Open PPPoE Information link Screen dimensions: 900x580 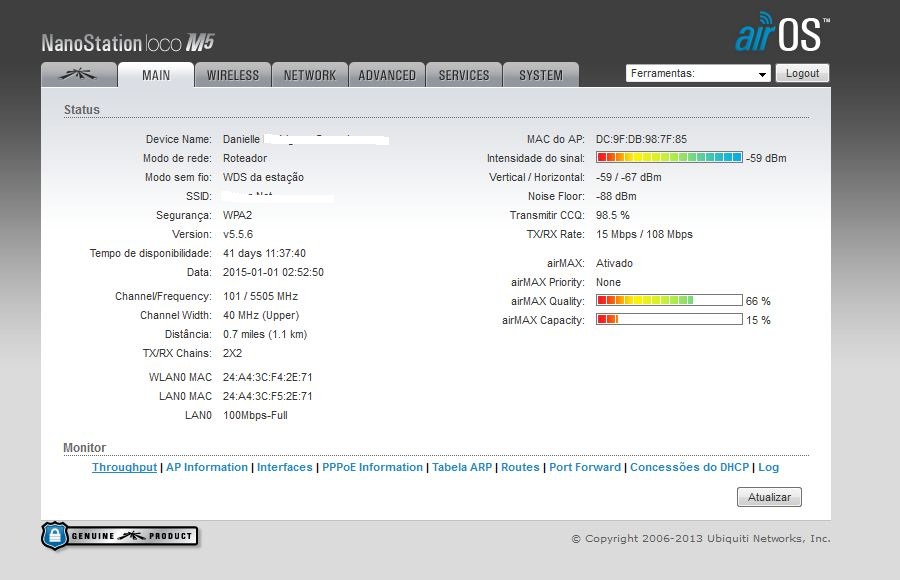pyautogui.click(x=373, y=467)
